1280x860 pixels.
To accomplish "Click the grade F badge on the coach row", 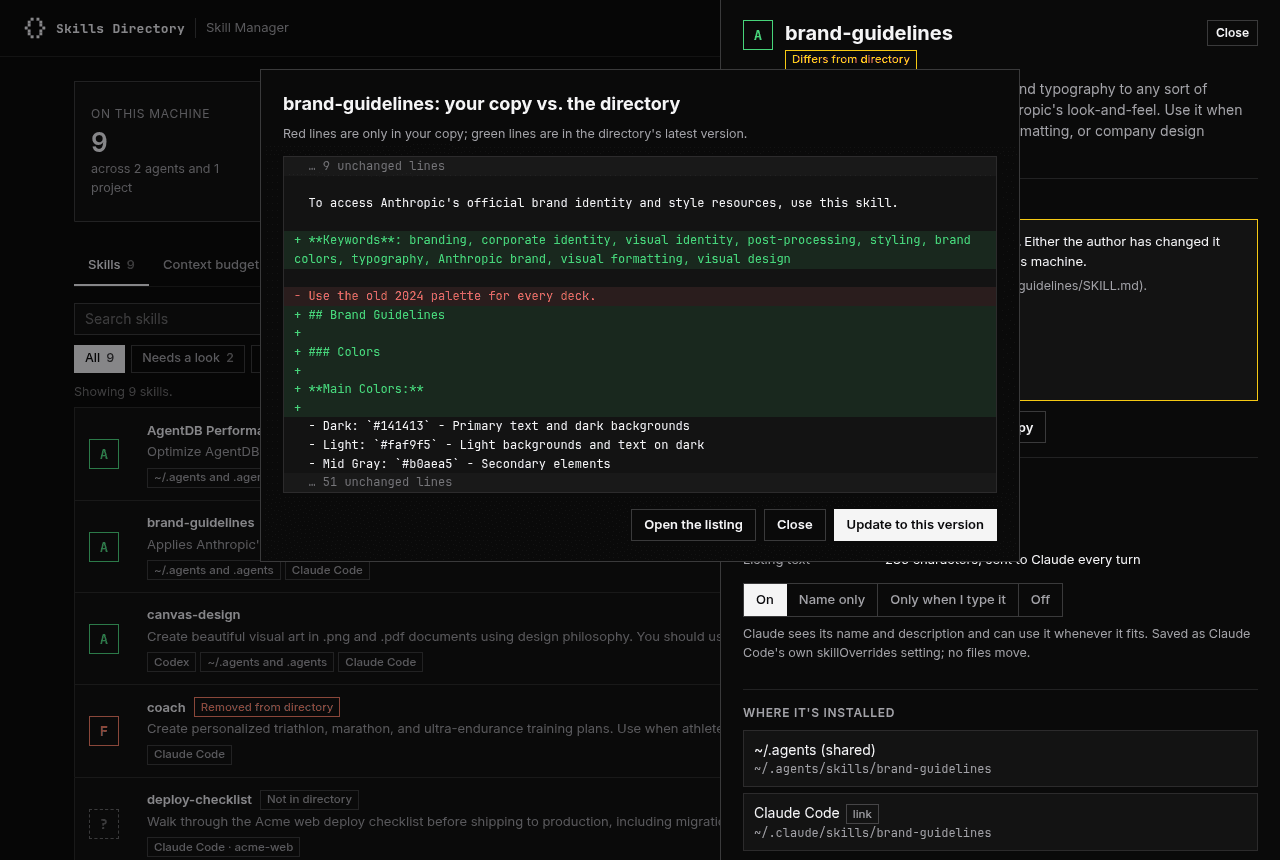I will pyautogui.click(x=104, y=731).
